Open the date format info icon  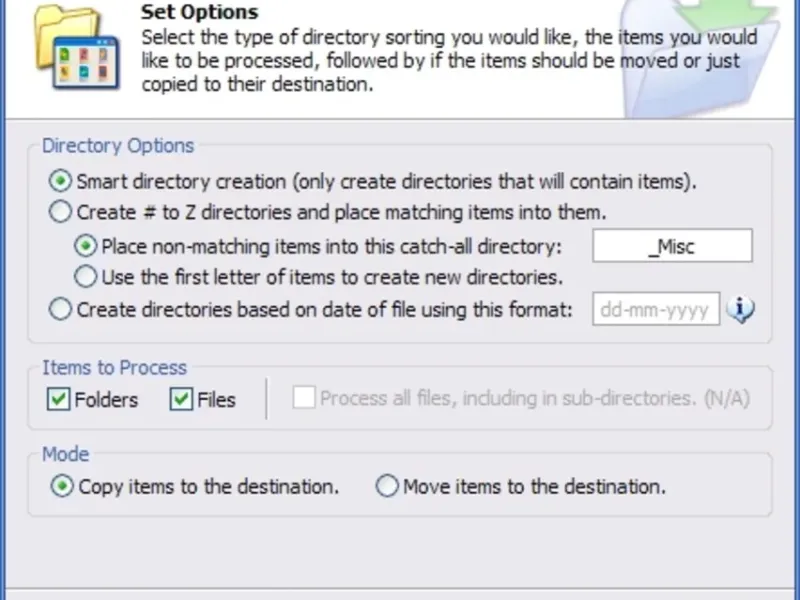(x=740, y=310)
